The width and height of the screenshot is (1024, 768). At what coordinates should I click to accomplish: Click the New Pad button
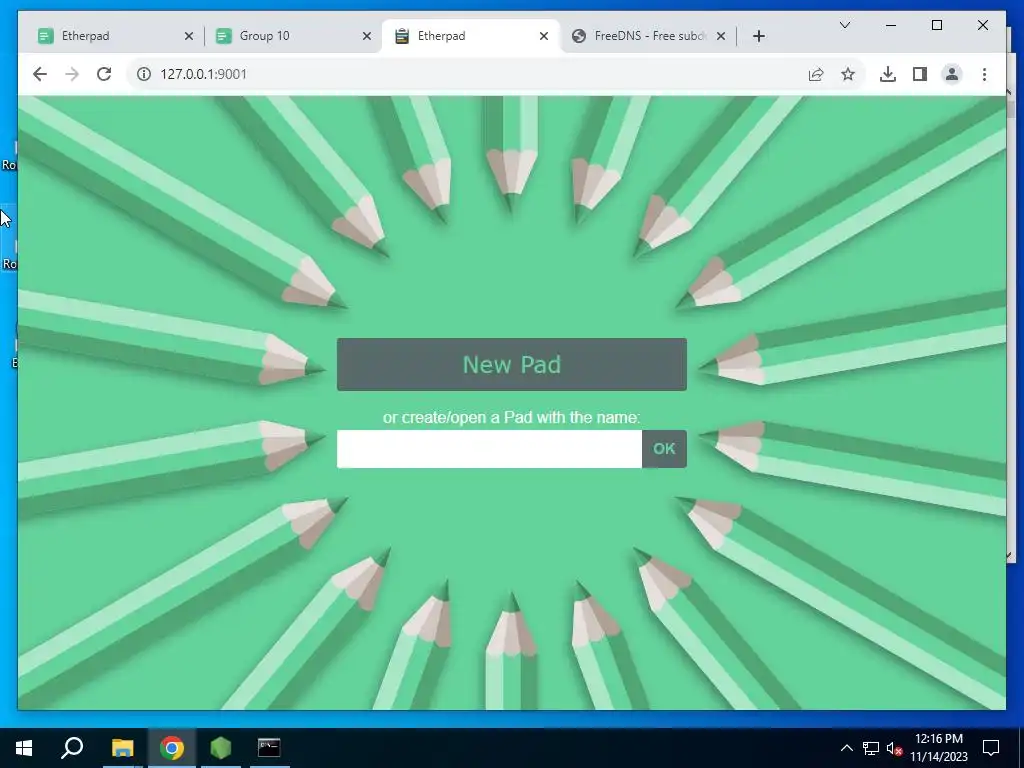[511, 364]
